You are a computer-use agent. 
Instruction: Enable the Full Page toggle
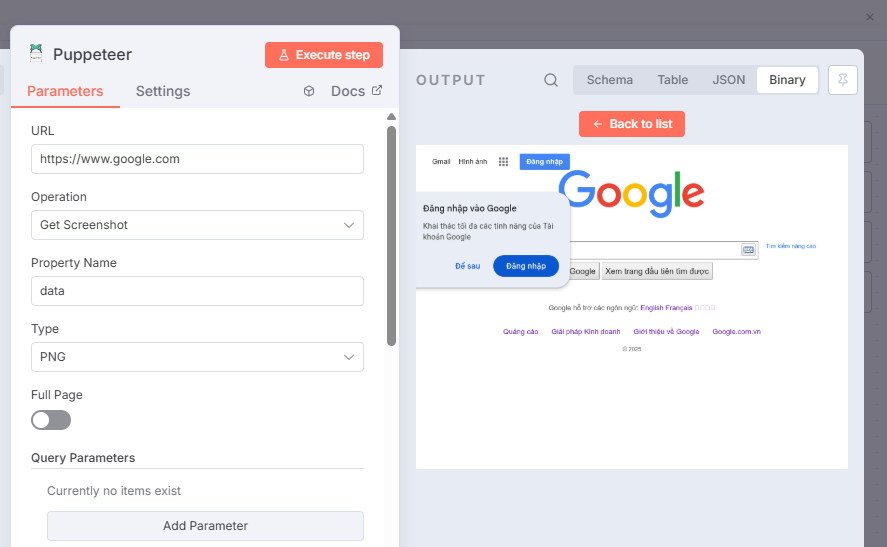[51, 420]
